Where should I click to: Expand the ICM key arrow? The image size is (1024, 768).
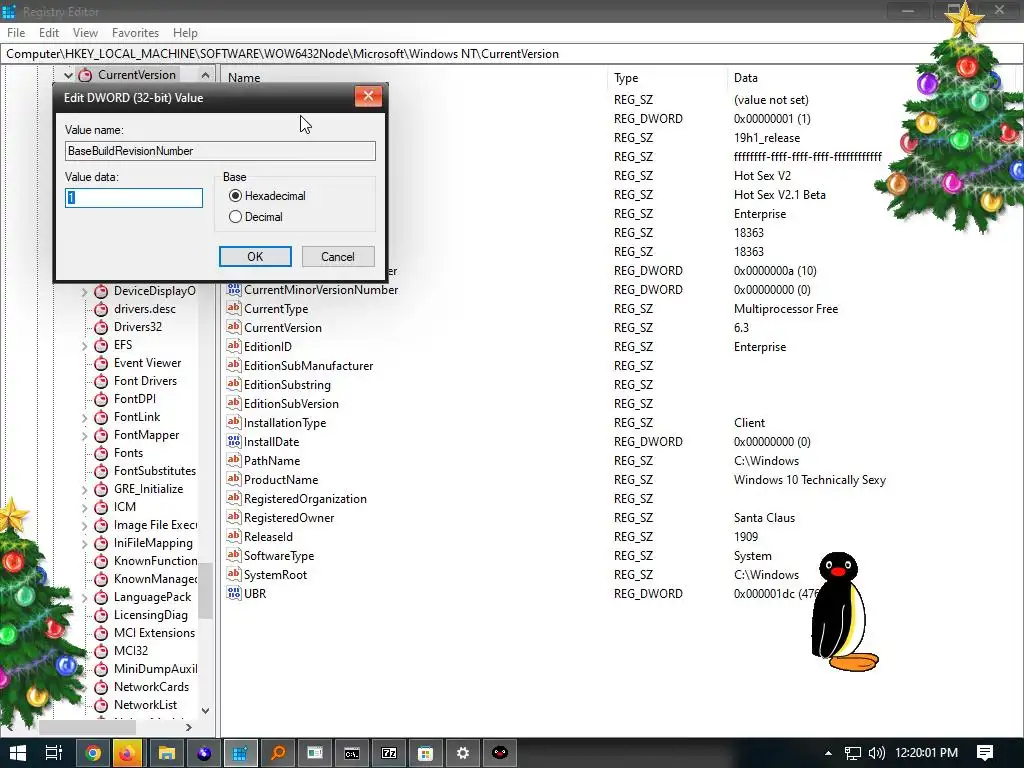point(84,507)
